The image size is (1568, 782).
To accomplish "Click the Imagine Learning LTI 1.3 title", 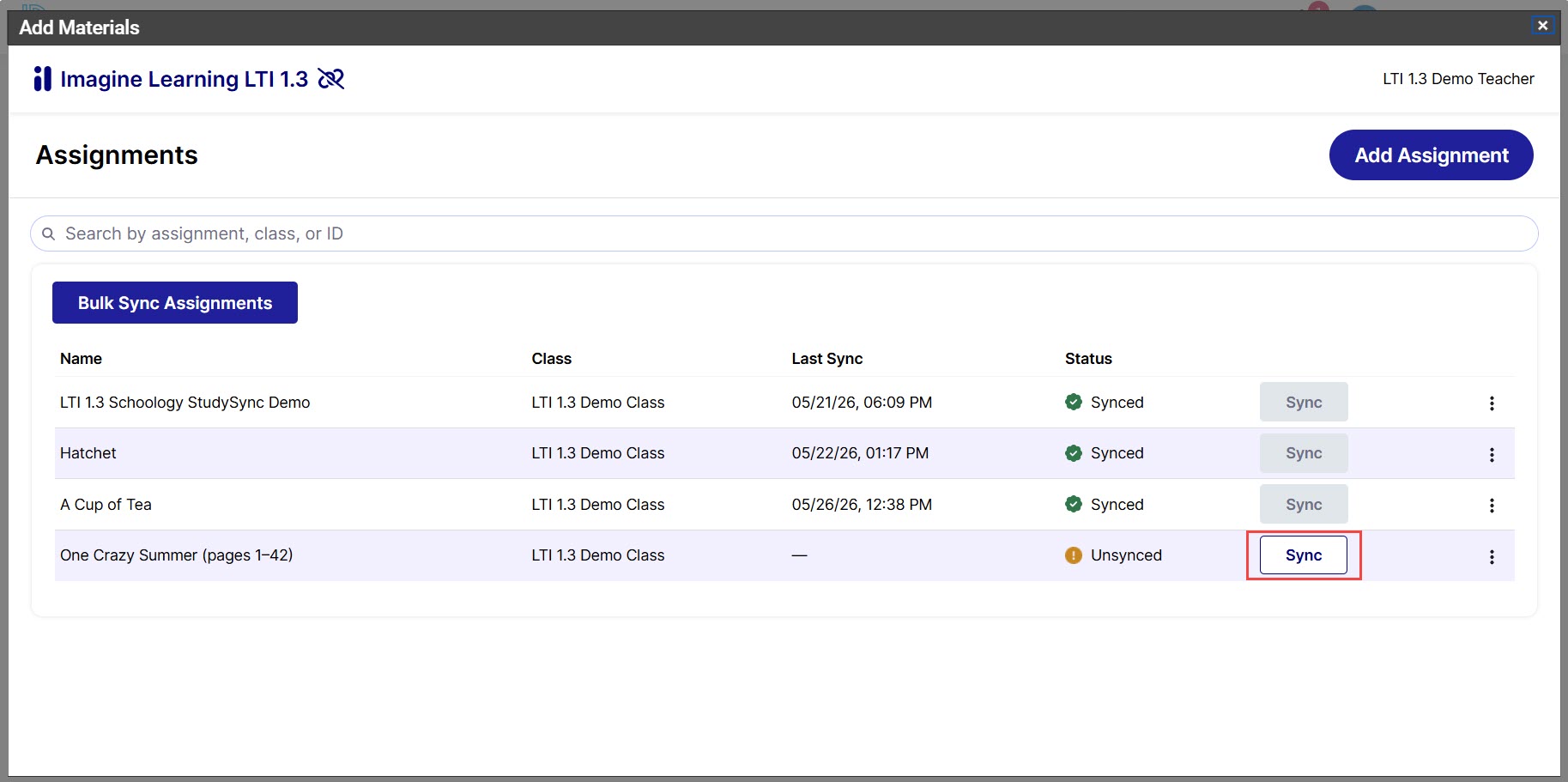I will click(184, 79).
